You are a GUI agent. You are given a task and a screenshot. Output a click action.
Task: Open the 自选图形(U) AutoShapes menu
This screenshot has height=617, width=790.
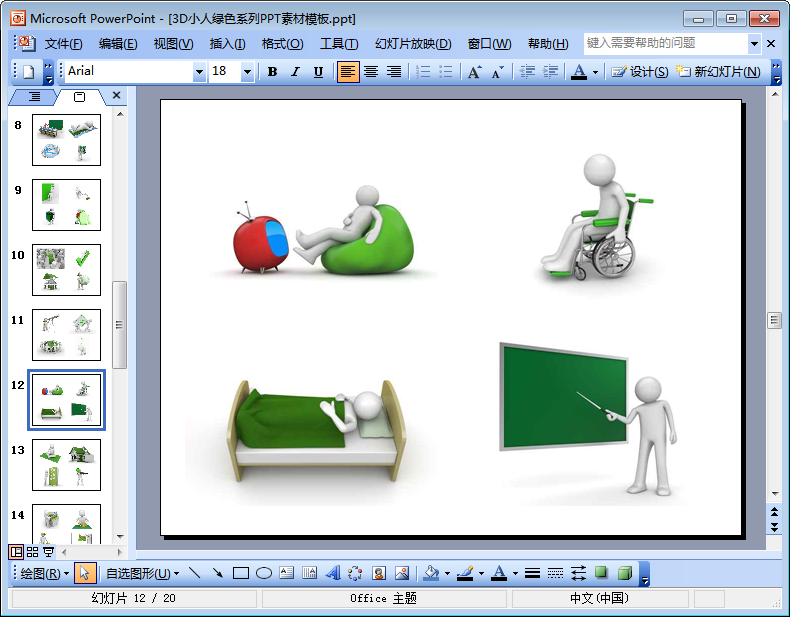tap(143, 574)
